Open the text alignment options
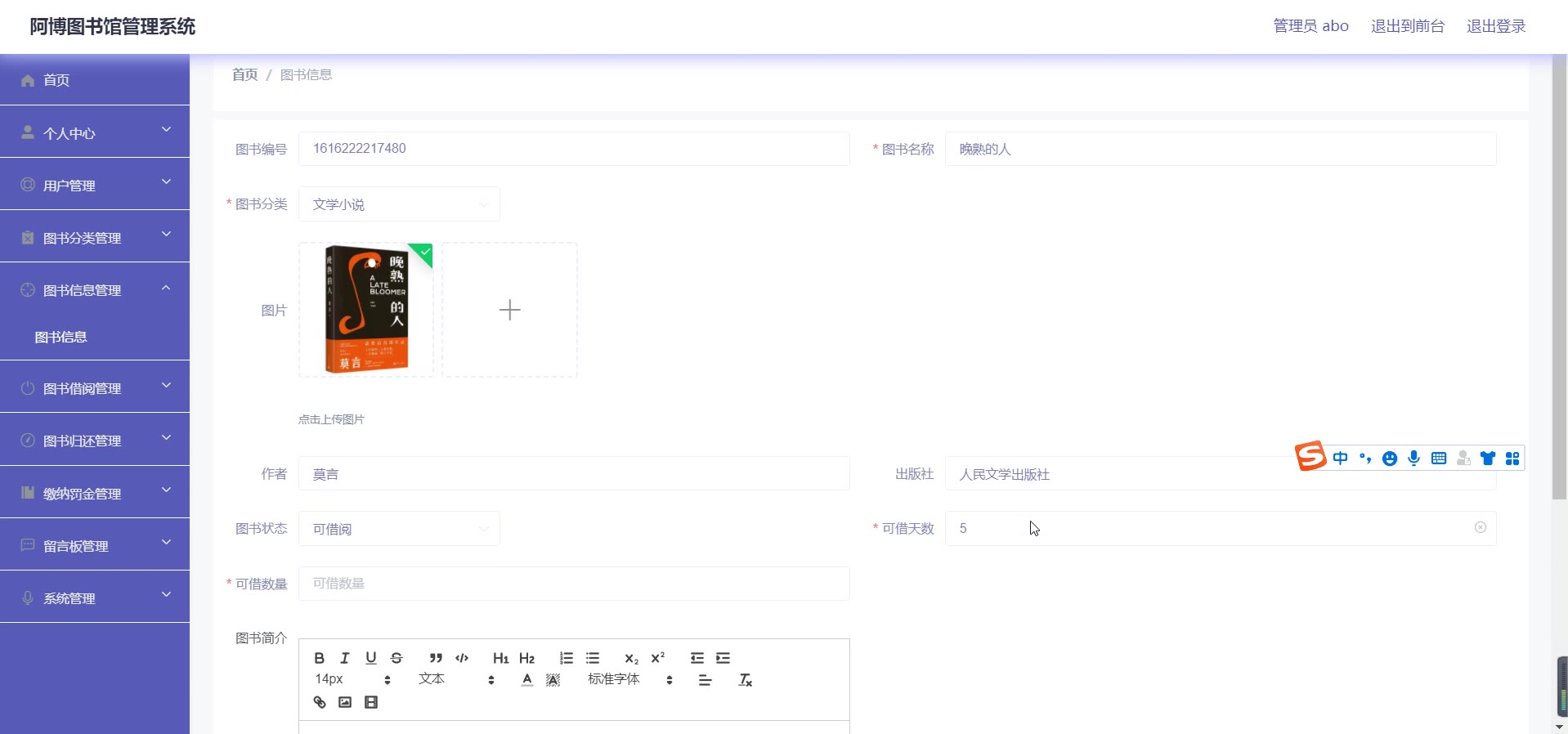Screen dimensions: 1568x734 pyautogui.click(x=705, y=680)
